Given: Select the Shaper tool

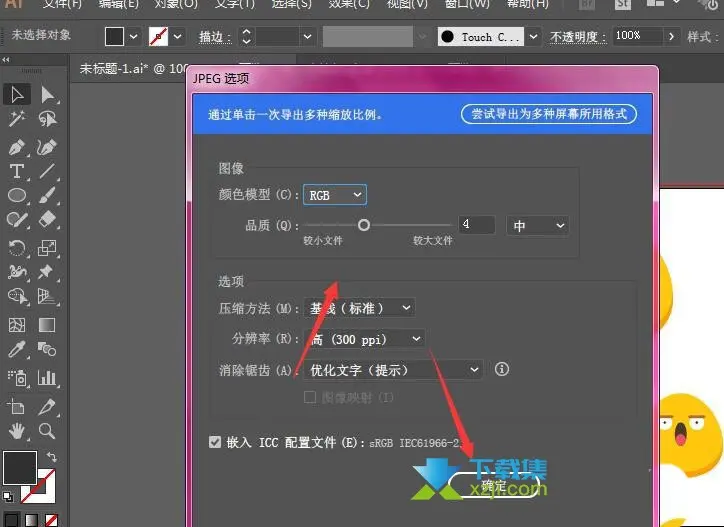Looking at the screenshot, I should pos(17,219).
